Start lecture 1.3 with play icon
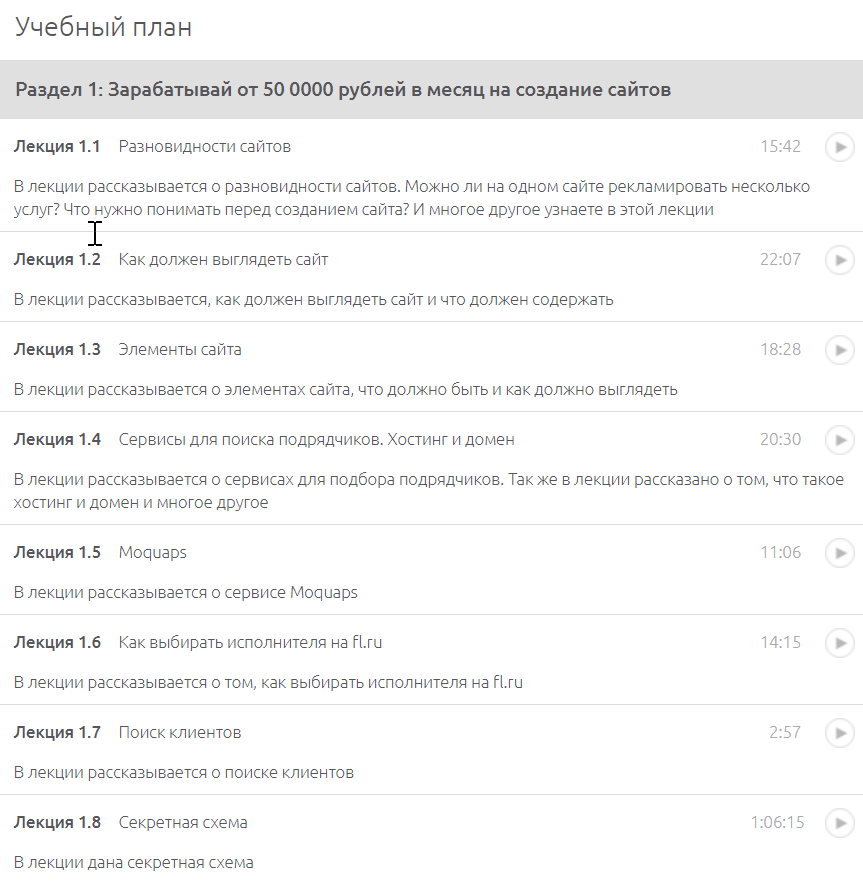Image resolution: width=863 pixels, height=881 pixels. pyautogui.click(x=839, y=350)
